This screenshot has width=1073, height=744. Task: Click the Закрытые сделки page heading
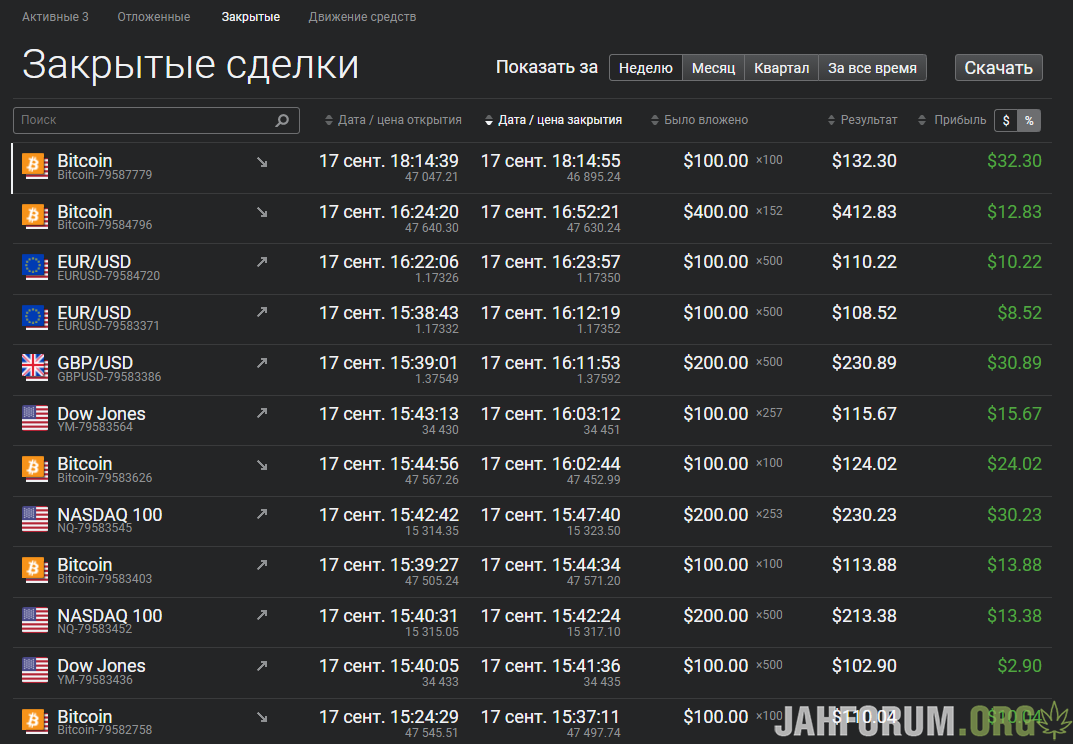click(x=190, y=66)
